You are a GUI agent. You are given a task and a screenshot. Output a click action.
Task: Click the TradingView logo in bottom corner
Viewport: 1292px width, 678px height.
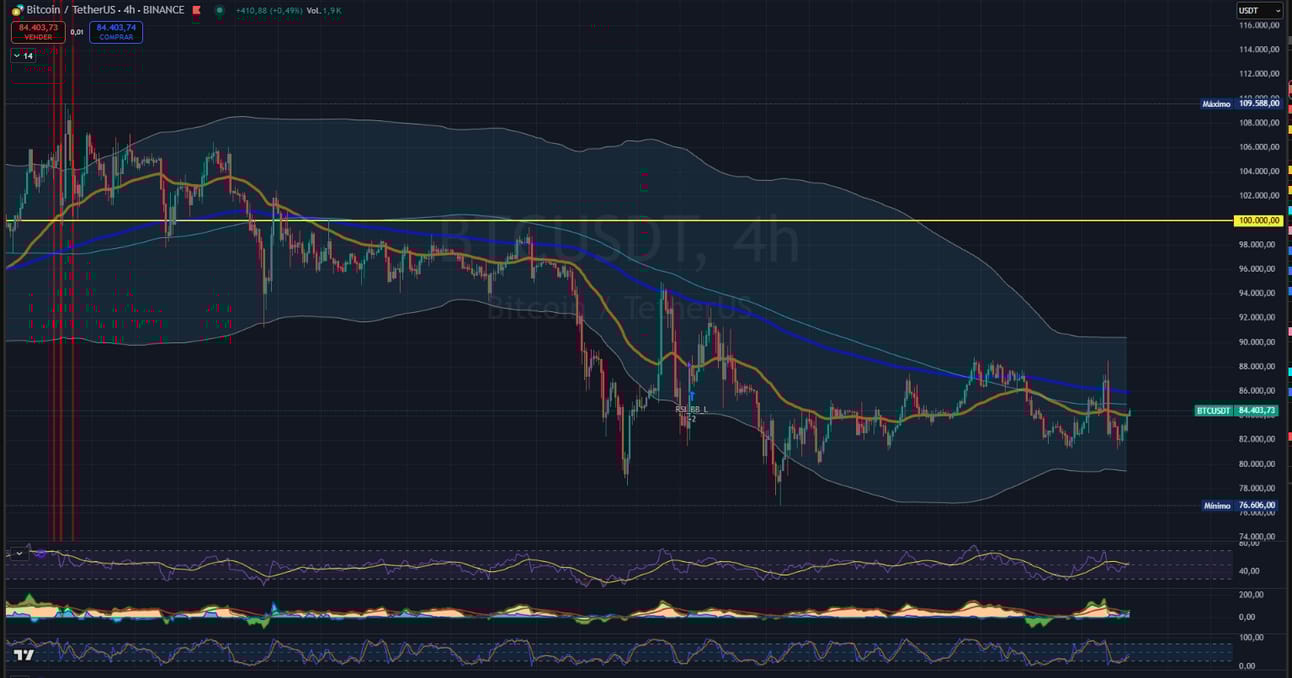tap(24, 655)
